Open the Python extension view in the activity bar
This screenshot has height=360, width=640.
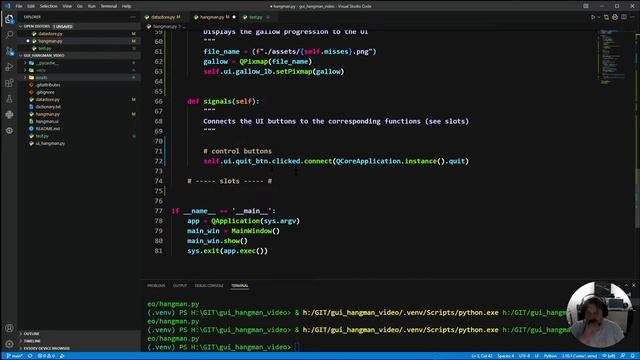point(9,115)
